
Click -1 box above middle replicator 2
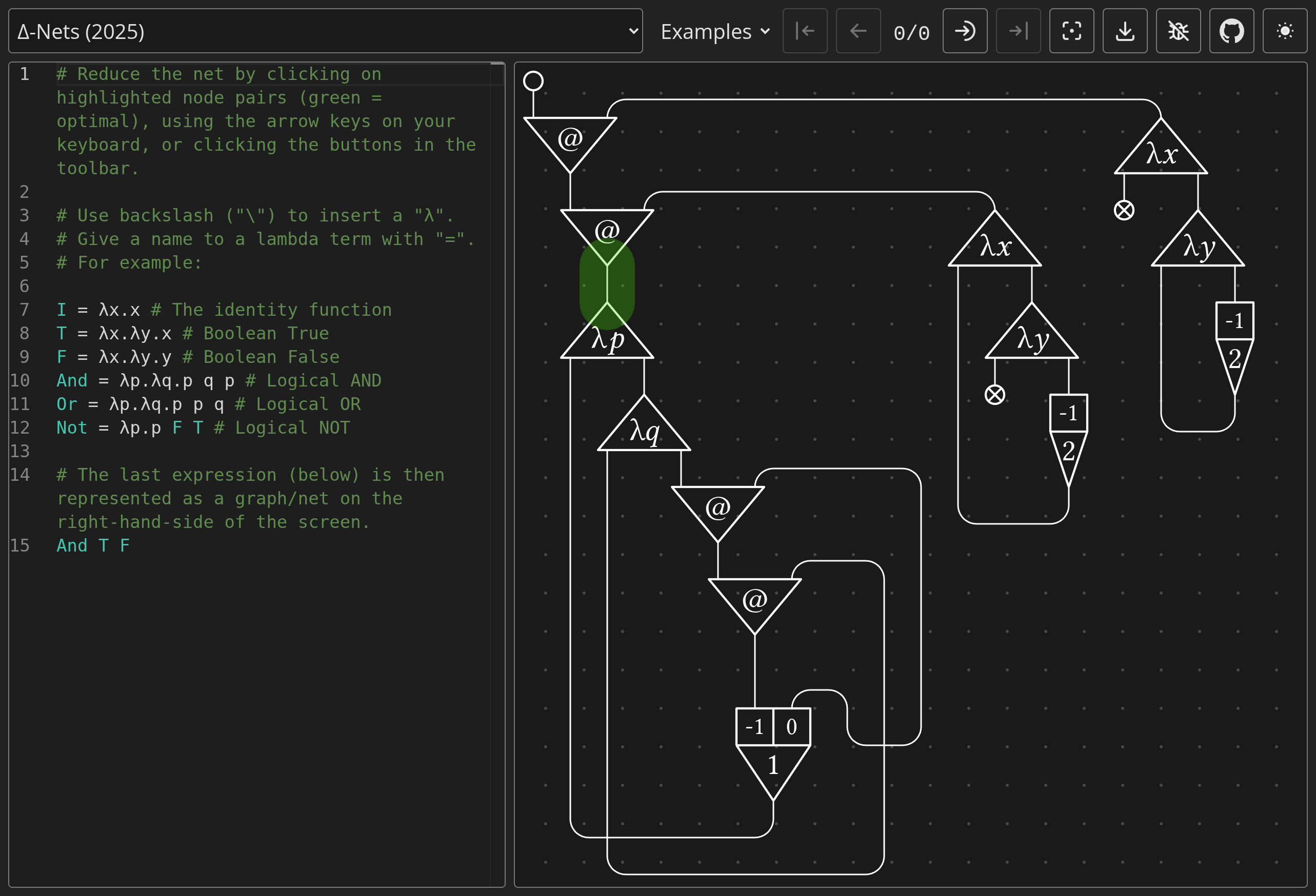click(x=1068, y=413)
